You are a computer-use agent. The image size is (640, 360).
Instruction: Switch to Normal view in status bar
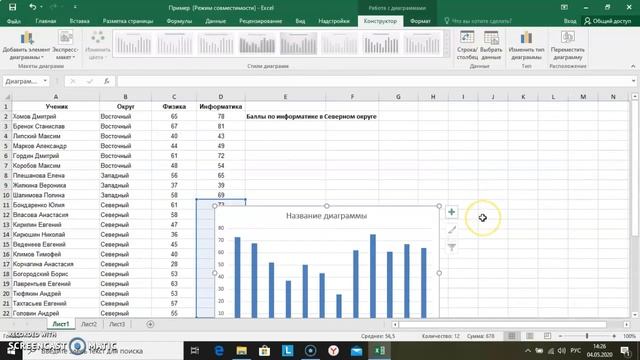point(512,336)
